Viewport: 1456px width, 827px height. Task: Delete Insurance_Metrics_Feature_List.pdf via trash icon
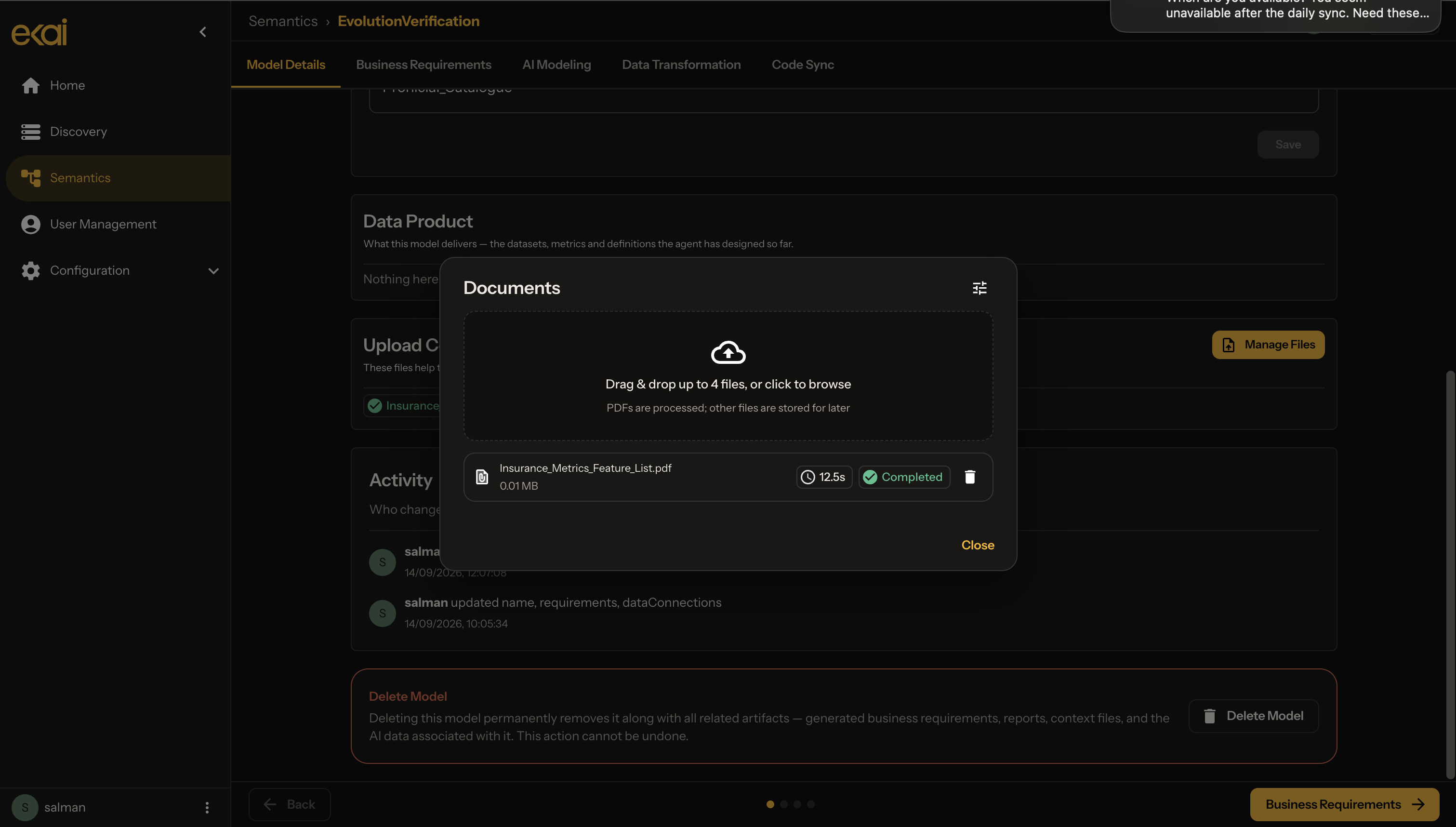[969, 477]
